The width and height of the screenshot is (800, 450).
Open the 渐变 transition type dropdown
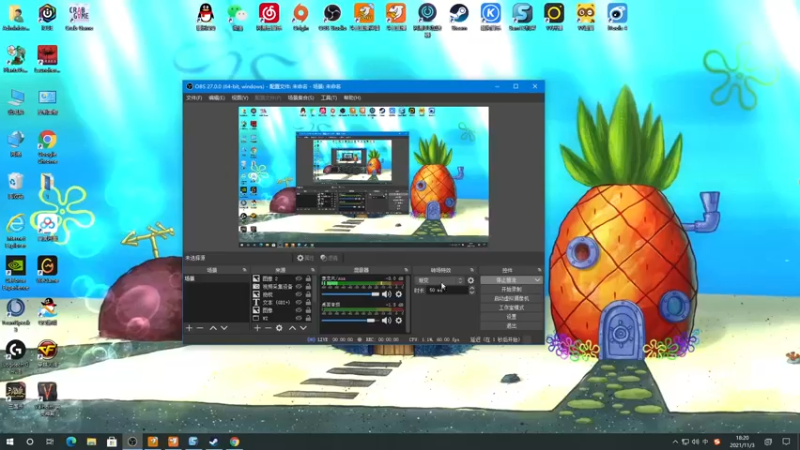coord(440,281)
